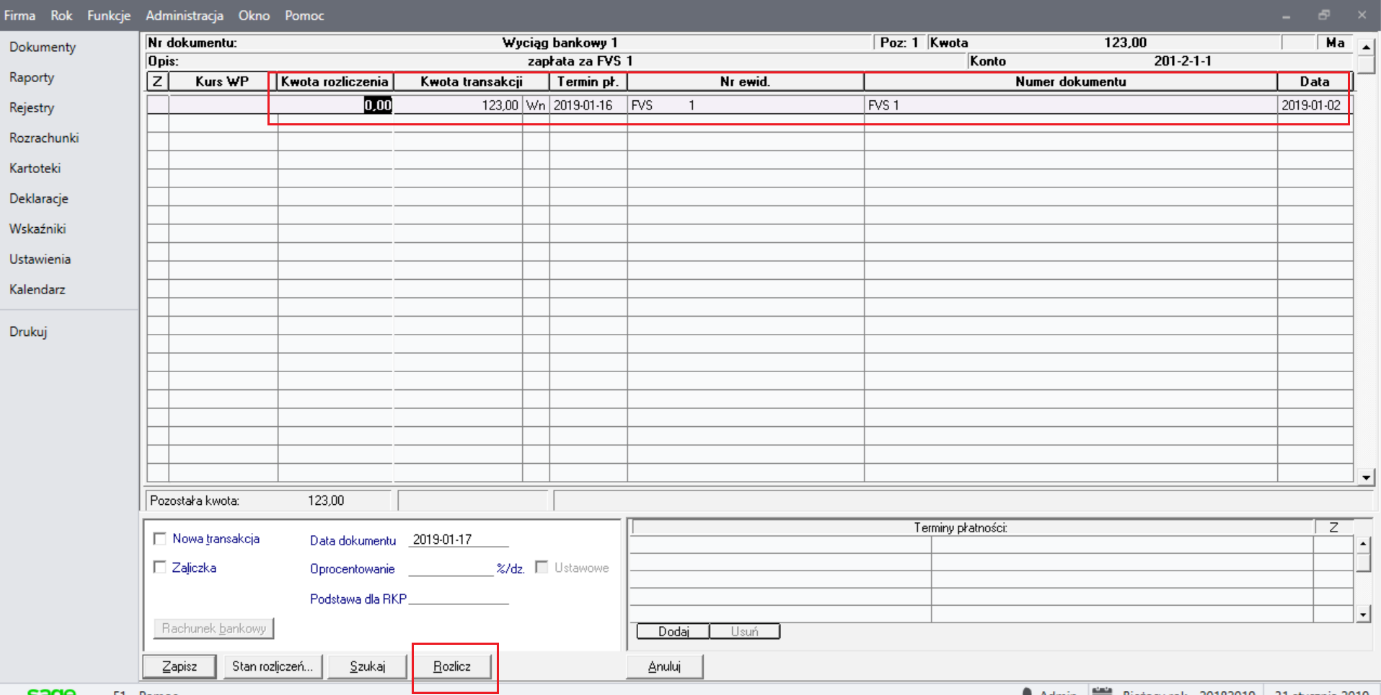This screenshot has width=1381, height=695.
Task: Open Rozrachunki in the sidebar
Action: click(x=44, y=138)
